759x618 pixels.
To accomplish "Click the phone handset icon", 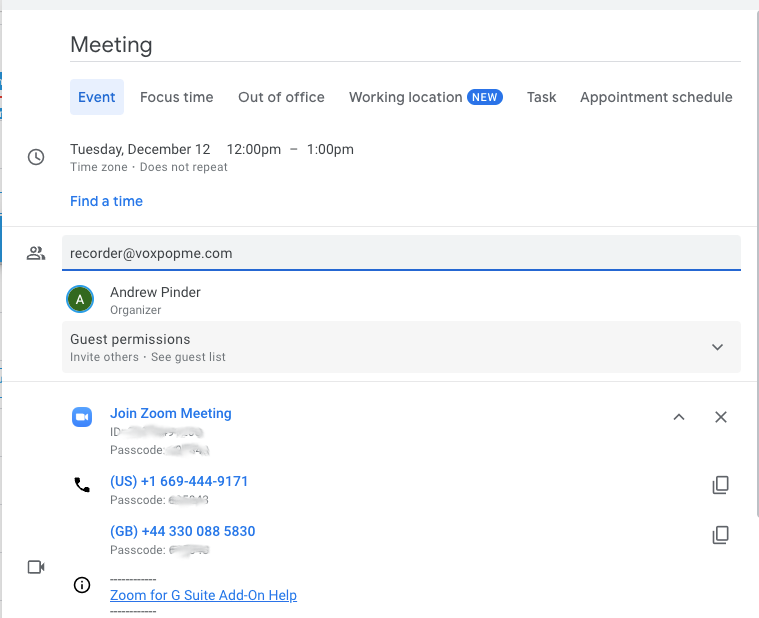I will point(82,484).
